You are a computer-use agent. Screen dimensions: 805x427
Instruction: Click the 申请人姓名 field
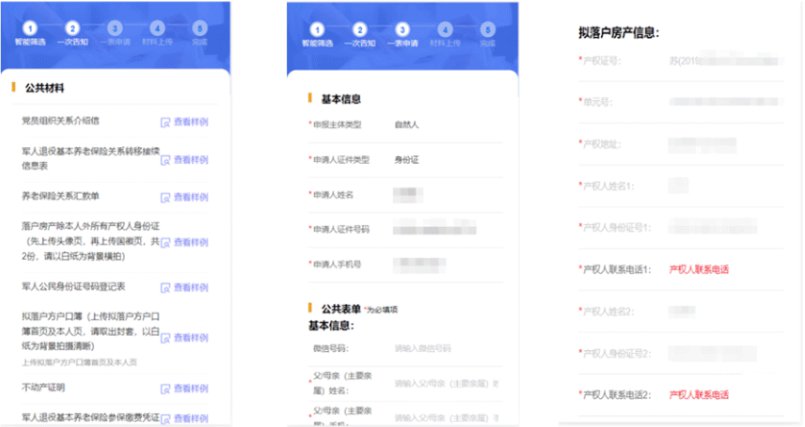click(x=406, y=195)
